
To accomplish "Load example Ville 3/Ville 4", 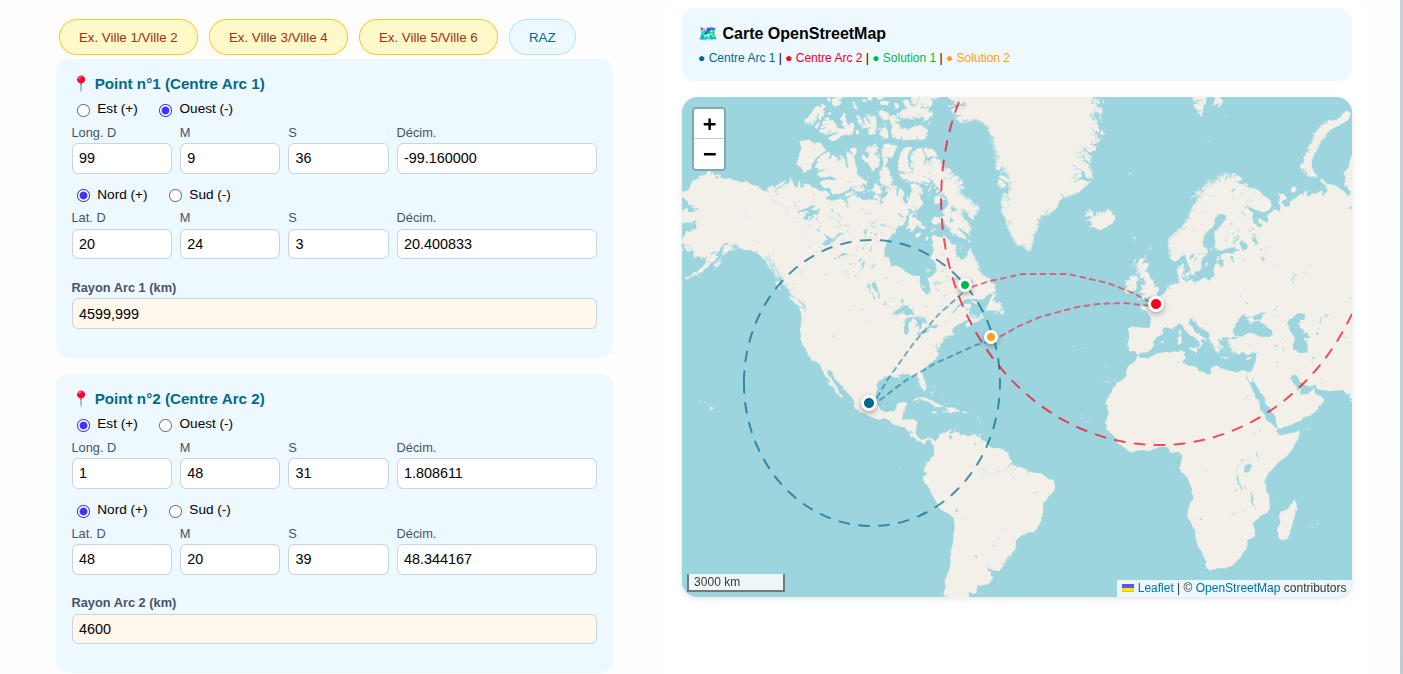I will (278, 37).
